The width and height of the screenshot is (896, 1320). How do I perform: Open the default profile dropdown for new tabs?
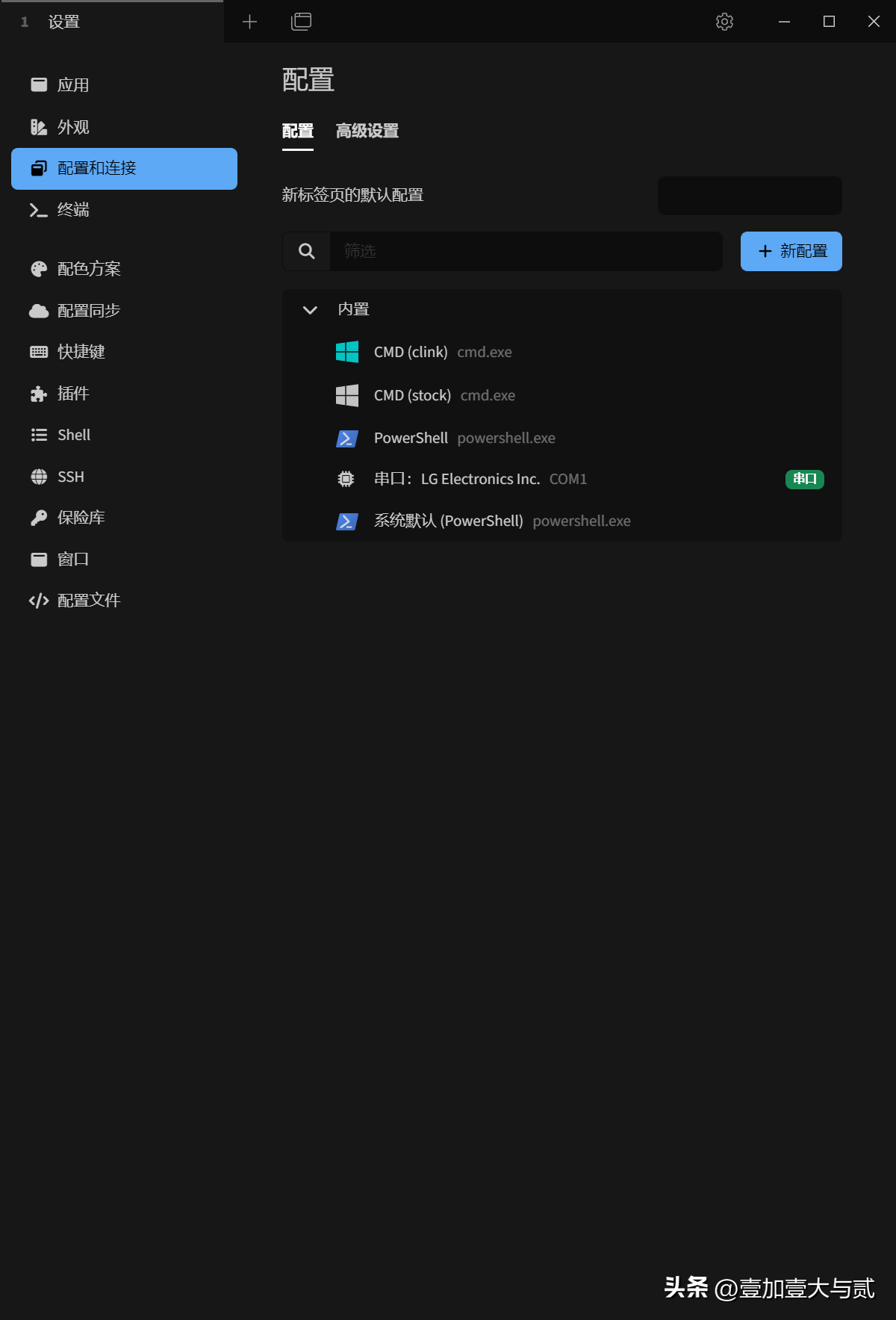click(750, 196)
